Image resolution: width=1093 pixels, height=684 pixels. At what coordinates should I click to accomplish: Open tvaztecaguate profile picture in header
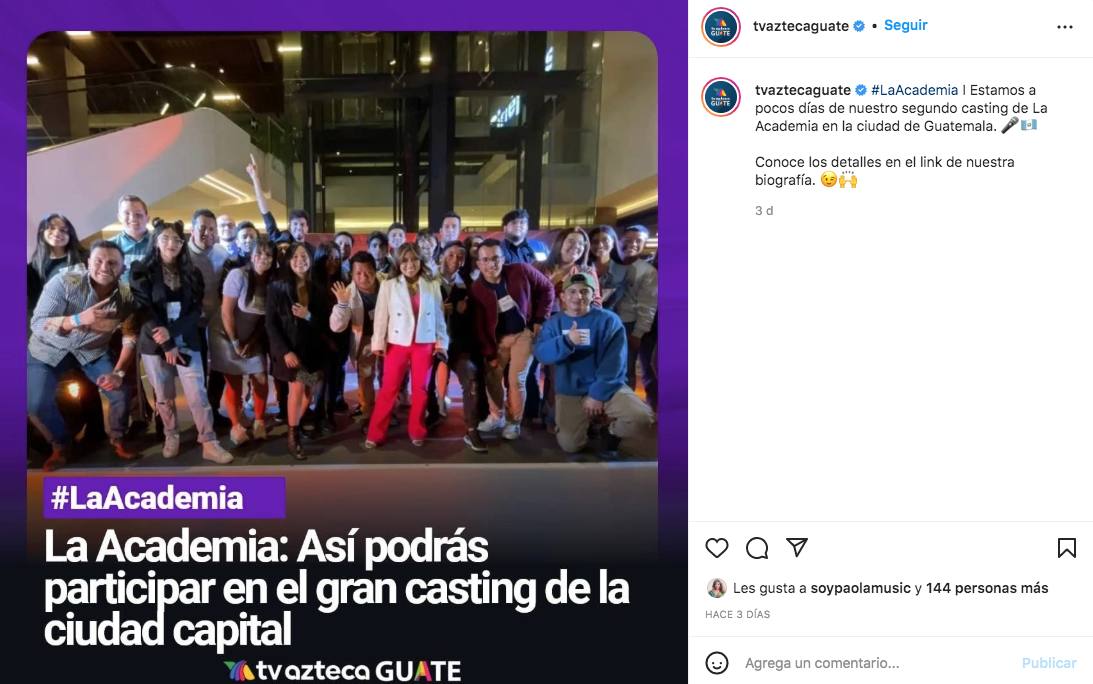point(721,27)
